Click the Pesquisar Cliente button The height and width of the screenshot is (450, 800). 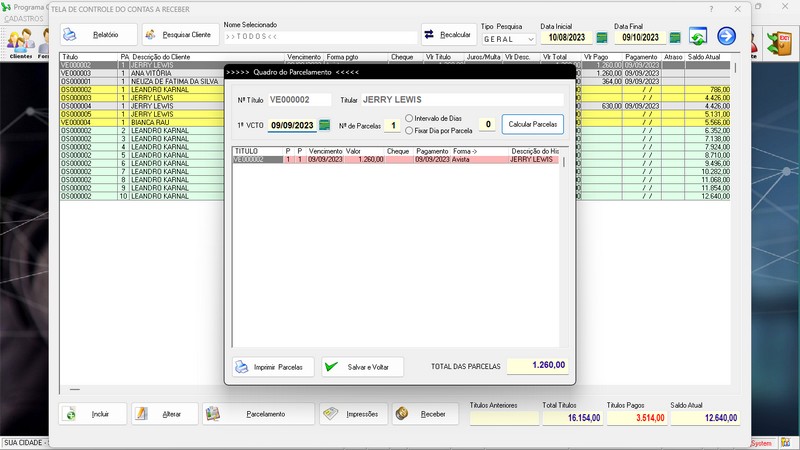(181, 35)
